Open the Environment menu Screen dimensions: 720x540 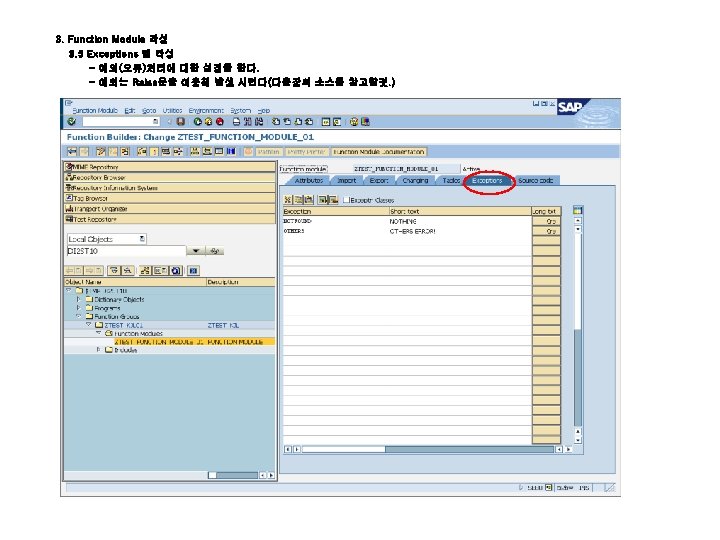(x=206, y=111)
